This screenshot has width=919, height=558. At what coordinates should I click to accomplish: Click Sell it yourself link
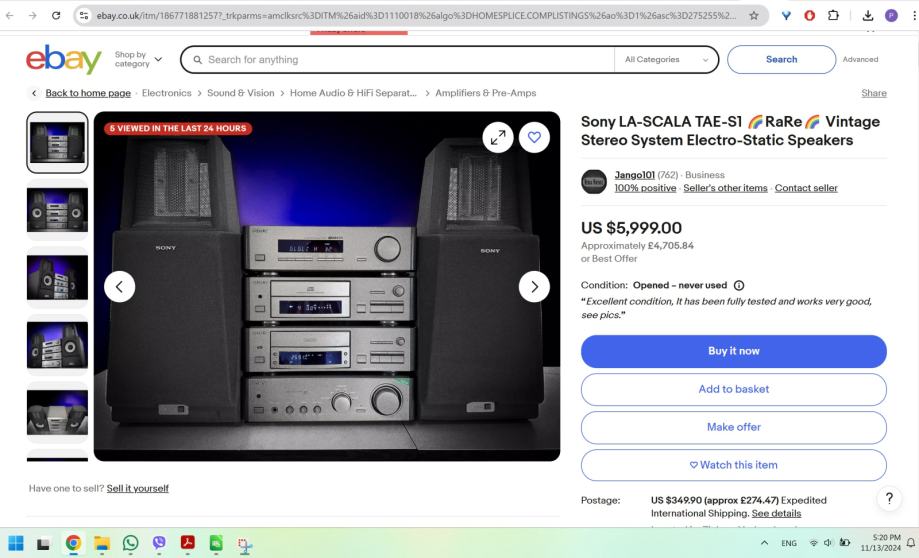tap(138, 488)
